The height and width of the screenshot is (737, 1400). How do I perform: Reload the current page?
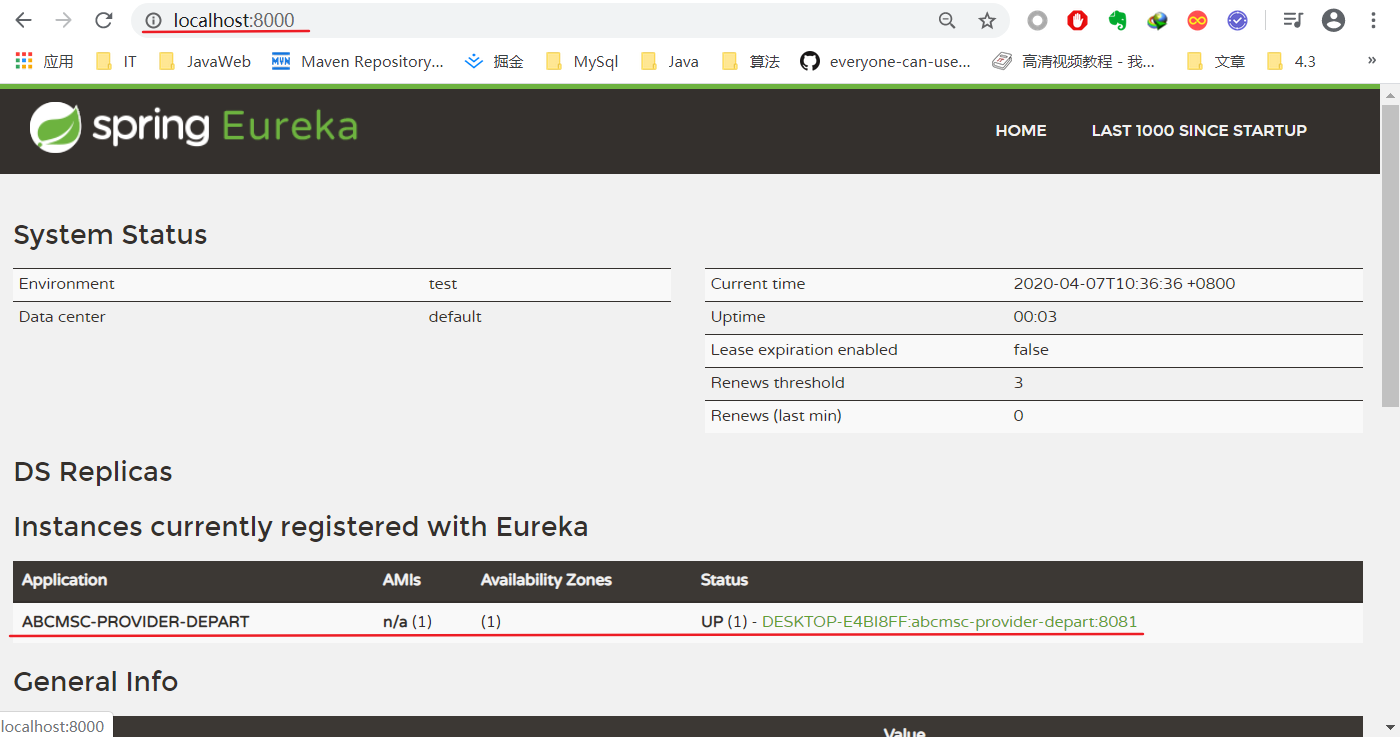tap(103, 20)
